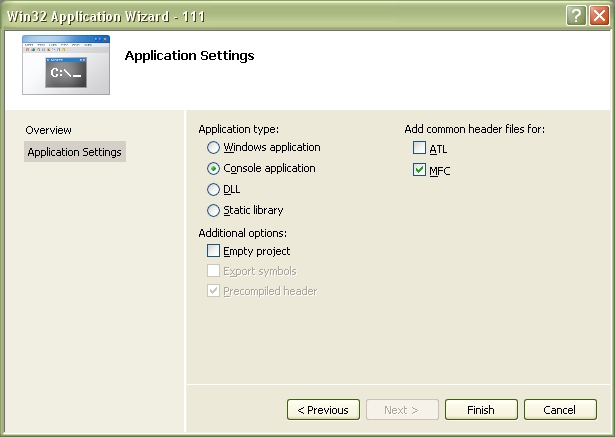This screenshot has height=437, width=615.
Task: Click the 'Additional options:' label
Action: pyautogui.click(x=242, y=233)
